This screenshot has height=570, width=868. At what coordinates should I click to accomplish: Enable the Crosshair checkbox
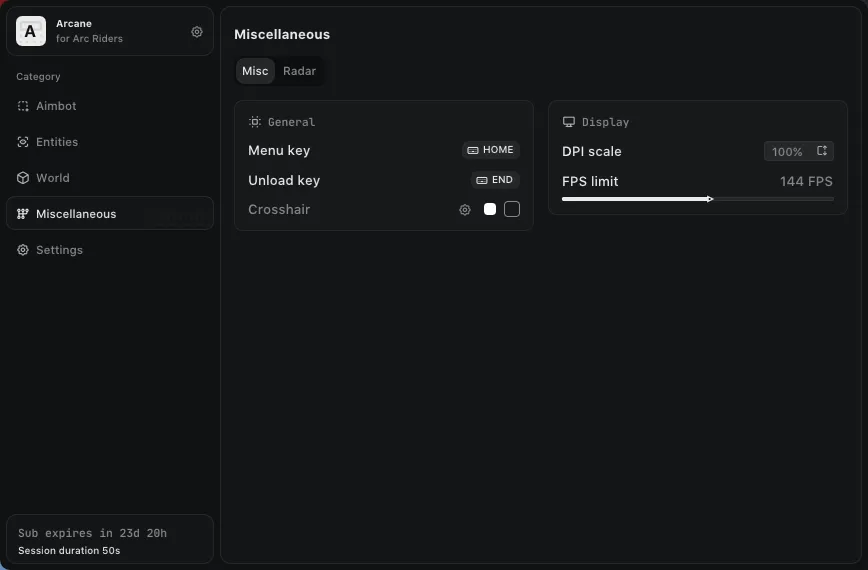(512, 209)
